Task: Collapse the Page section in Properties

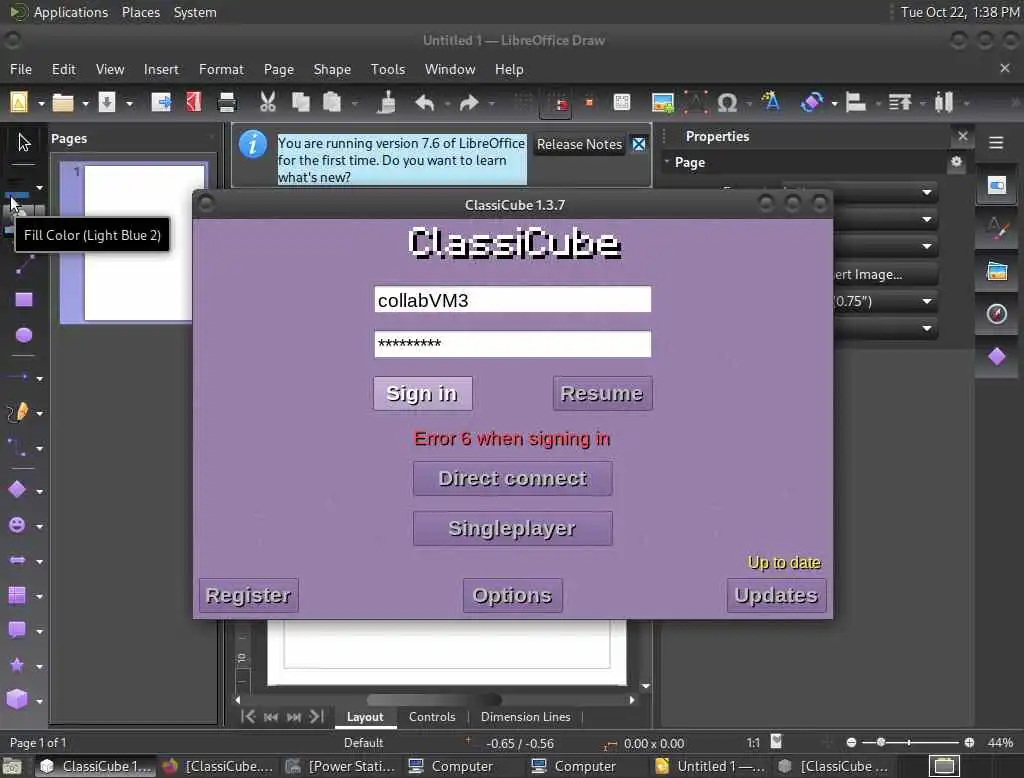Action: [x=667, y=161]
